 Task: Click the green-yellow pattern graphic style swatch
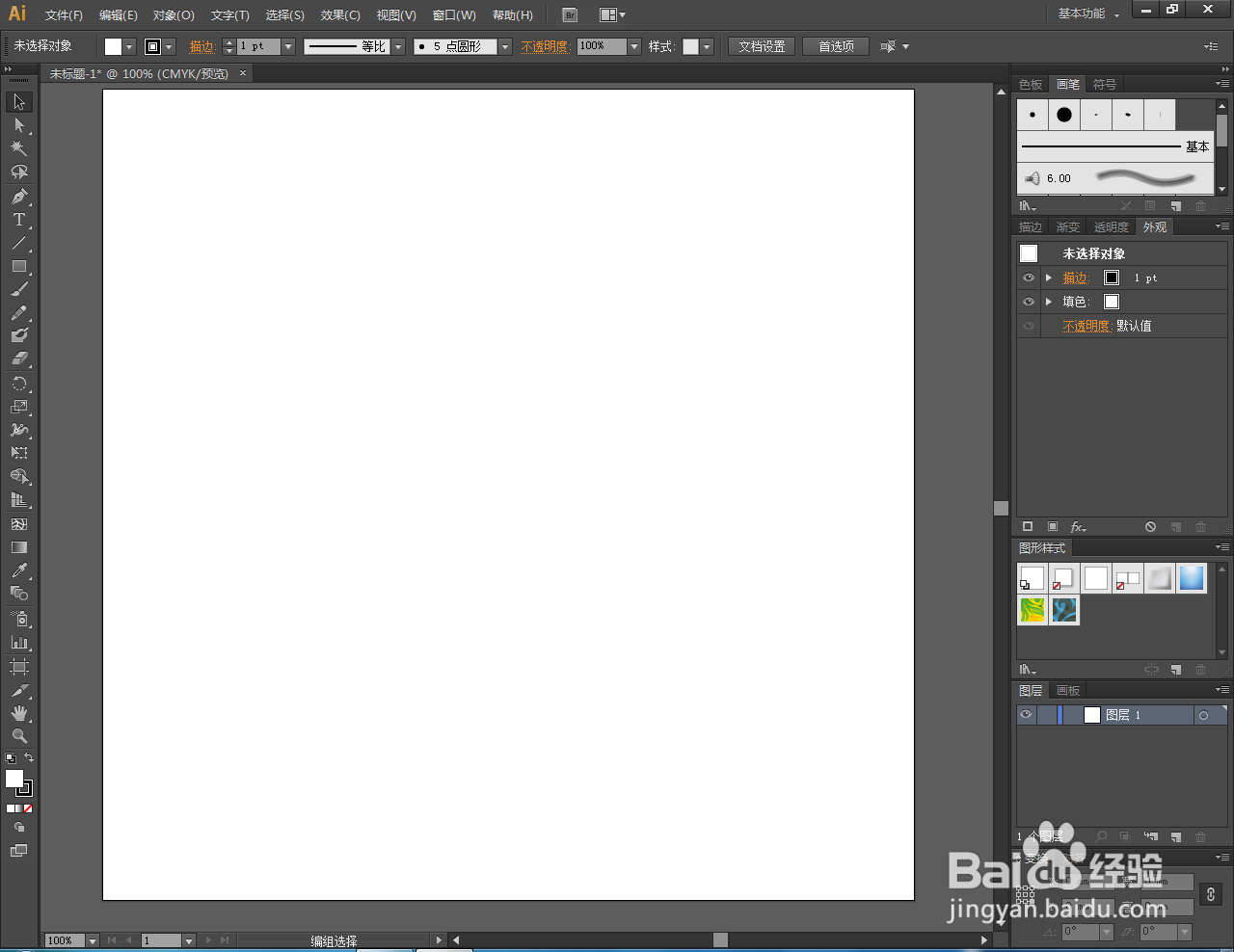pyautogui.click(x=1033, y=610)
